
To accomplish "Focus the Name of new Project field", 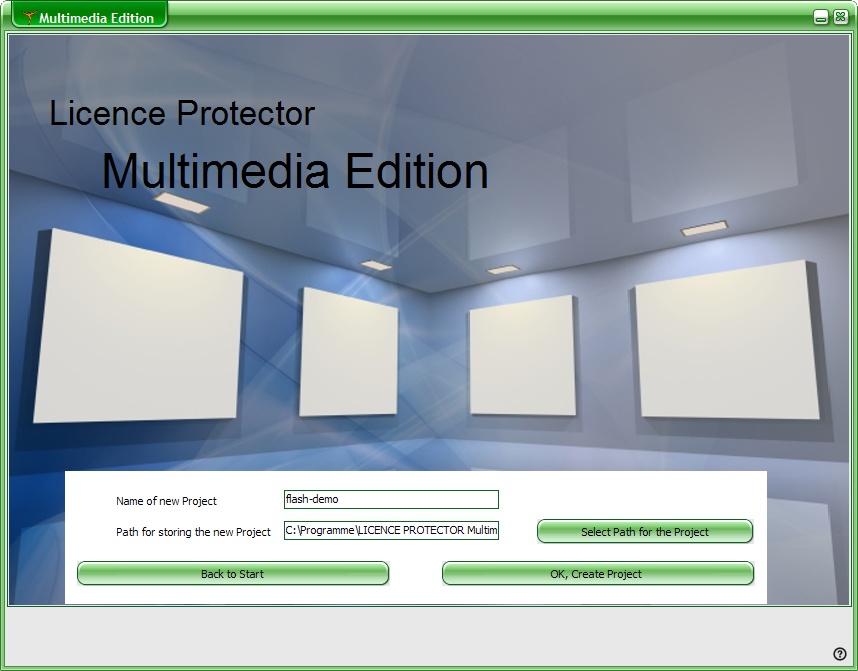I will click(390, 499).
